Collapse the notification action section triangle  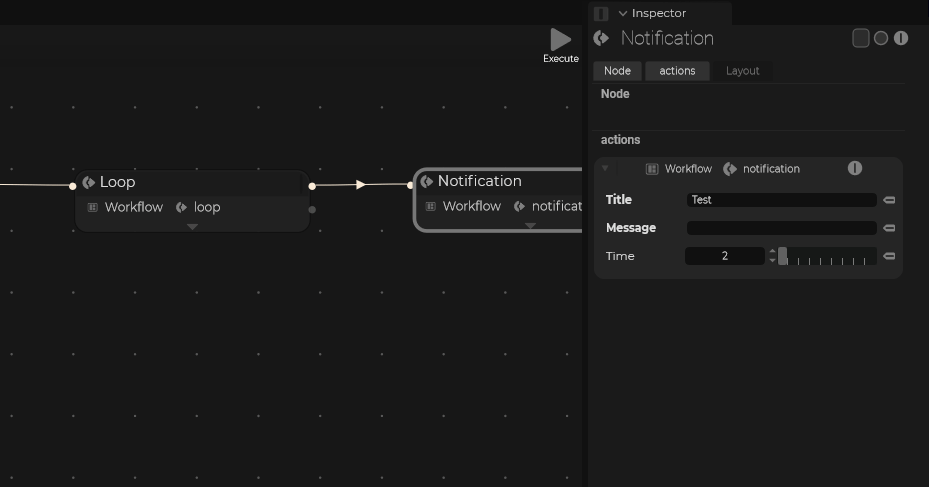(x=605, y=168)
